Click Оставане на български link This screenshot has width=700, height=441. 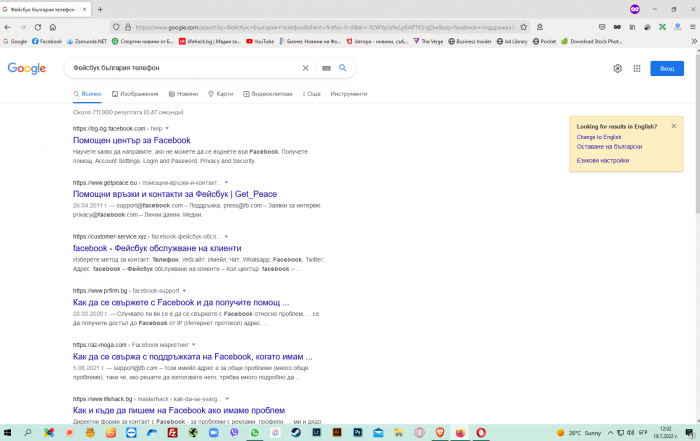tap(609, 146)
